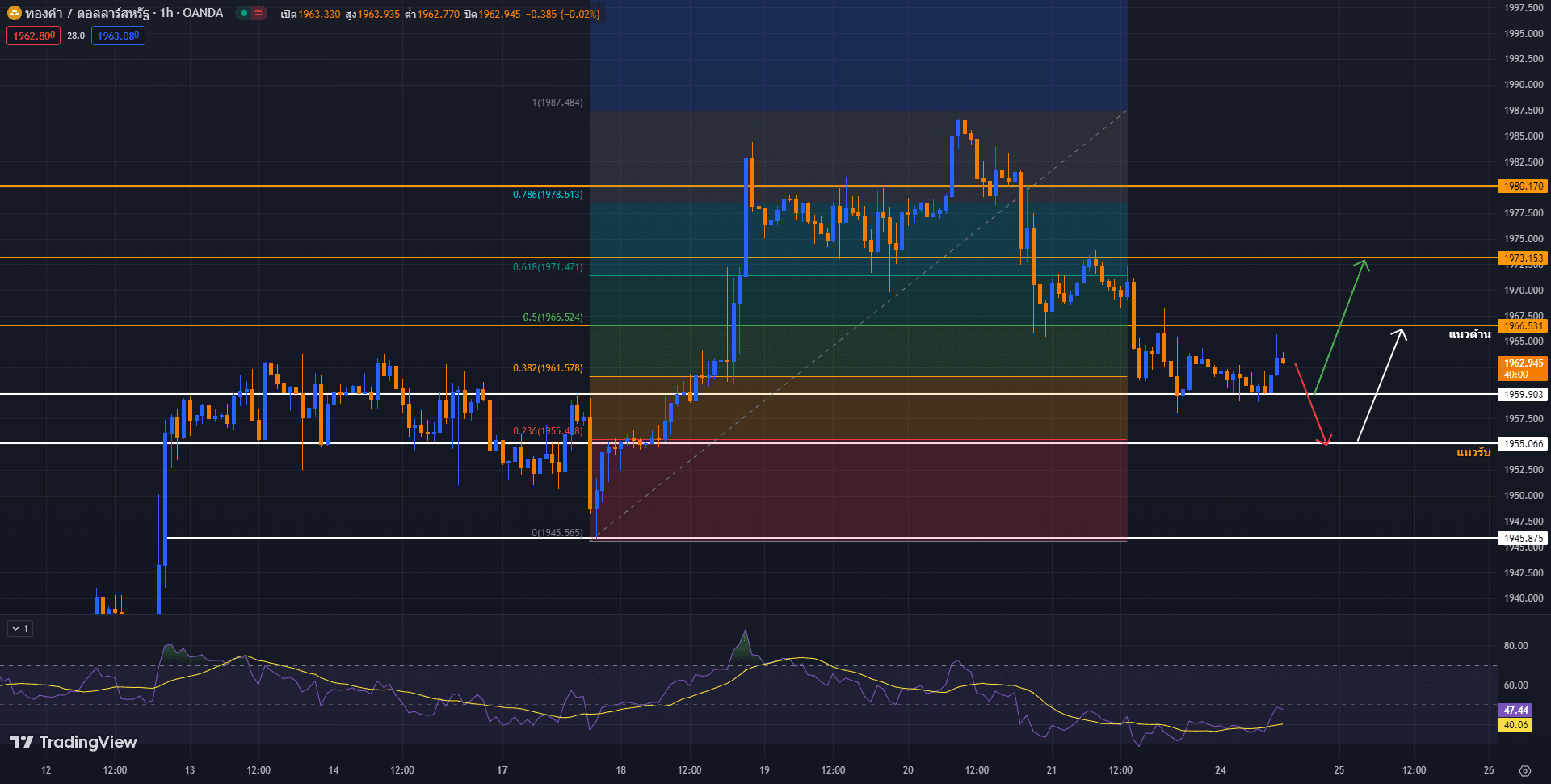
Task: Open chart settings gear in bottom-right corner
Action: tap(1524, 770)
